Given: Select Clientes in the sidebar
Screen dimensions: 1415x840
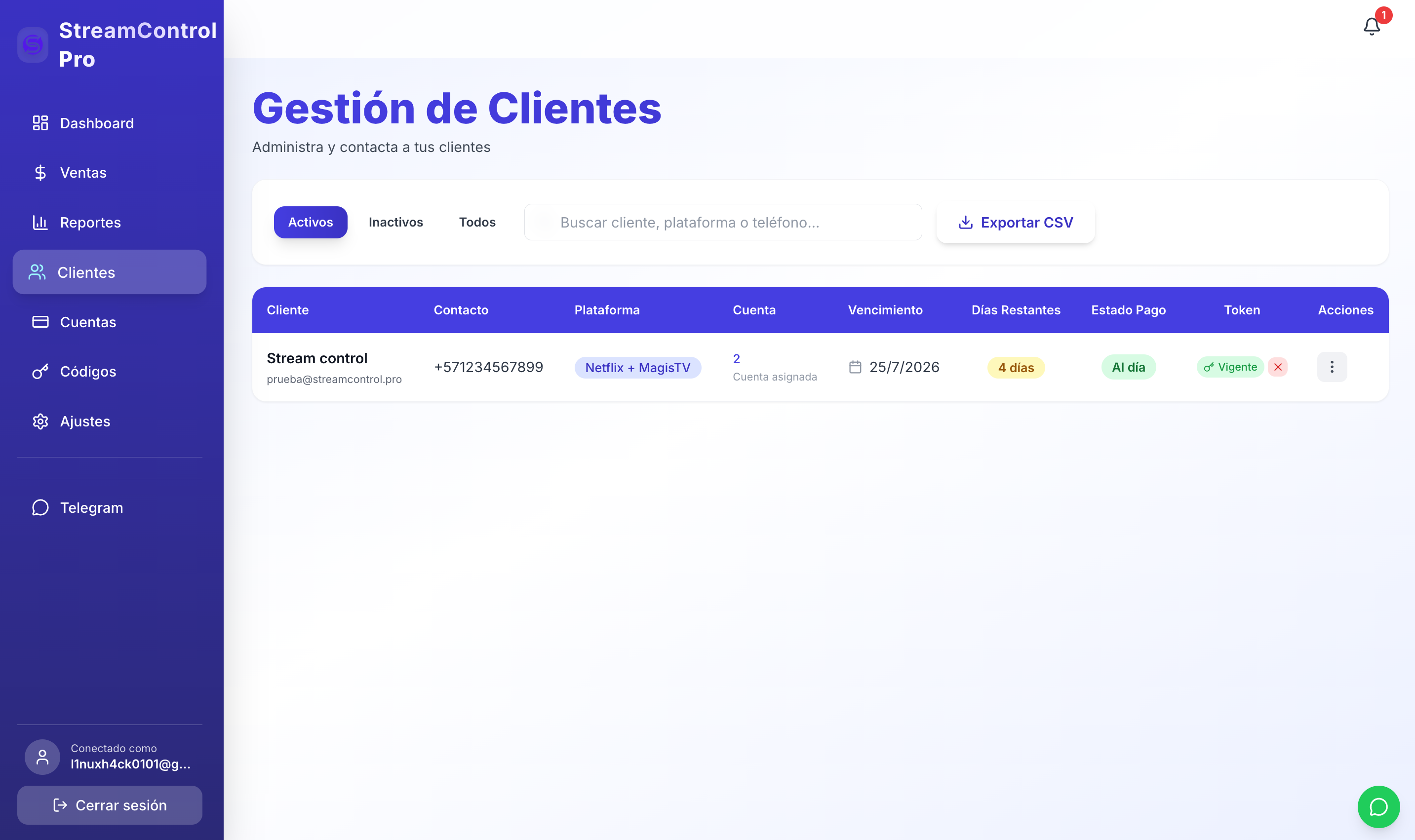Looking at the screenshot, I should tap(109, 272).
